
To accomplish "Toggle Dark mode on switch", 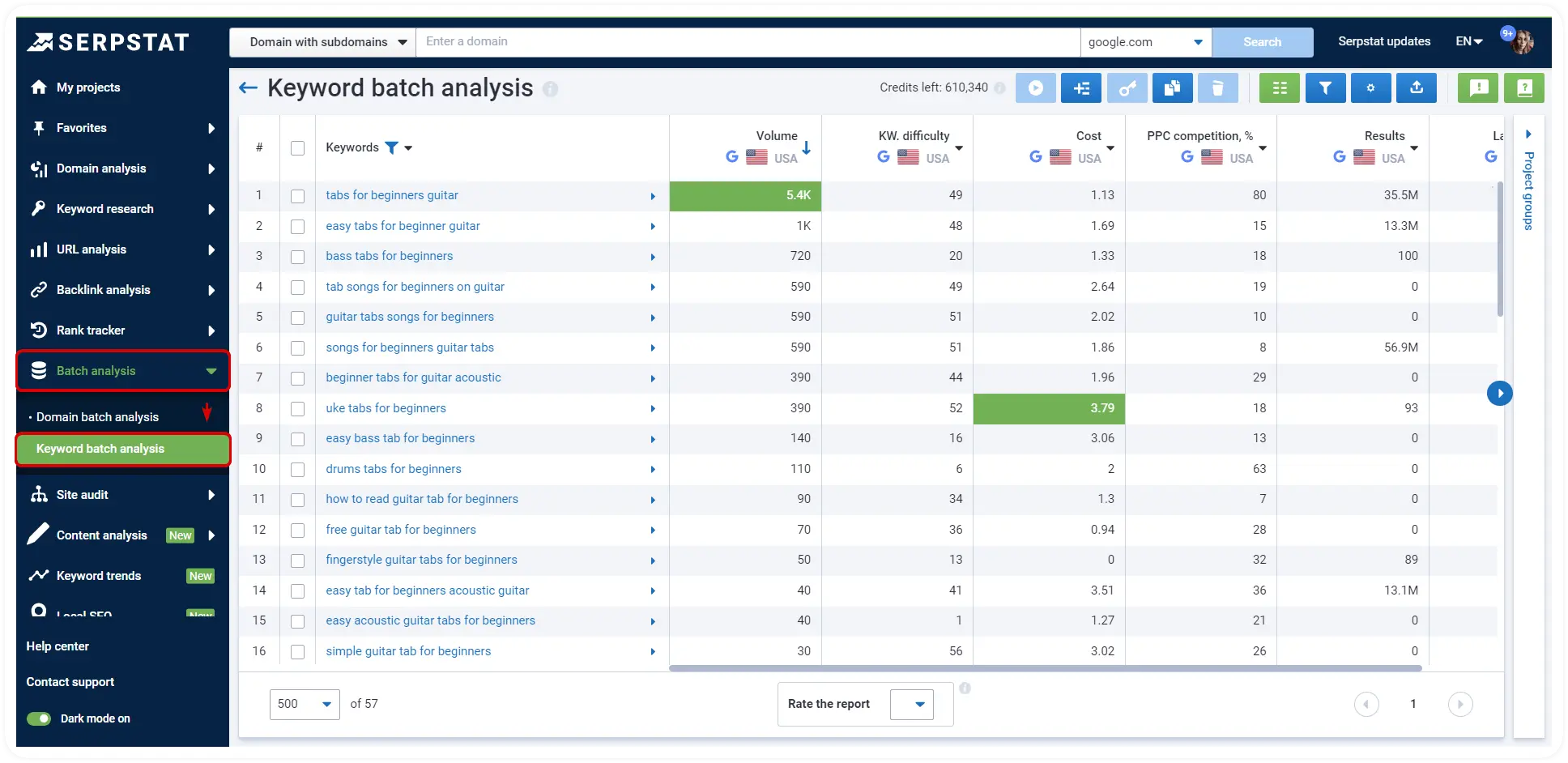I will (x=39, y=718).
